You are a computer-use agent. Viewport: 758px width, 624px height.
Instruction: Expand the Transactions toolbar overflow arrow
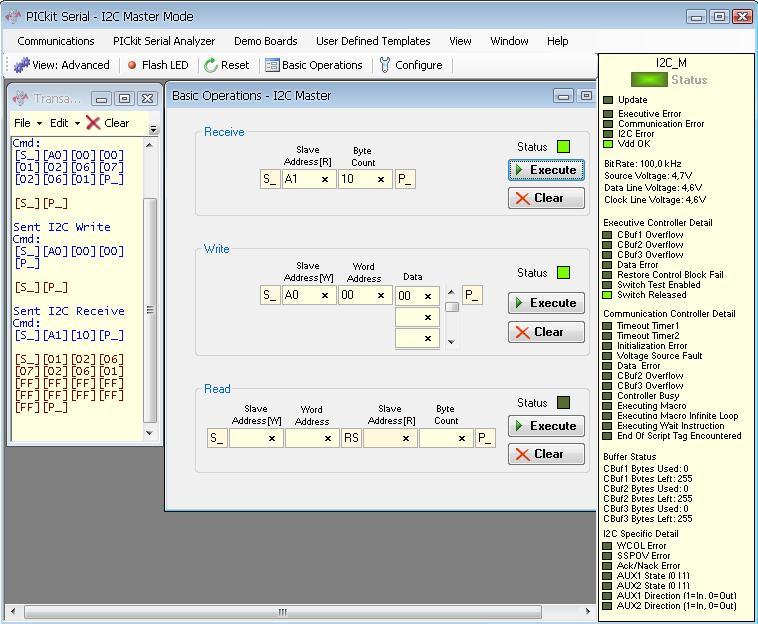(153, 129)
